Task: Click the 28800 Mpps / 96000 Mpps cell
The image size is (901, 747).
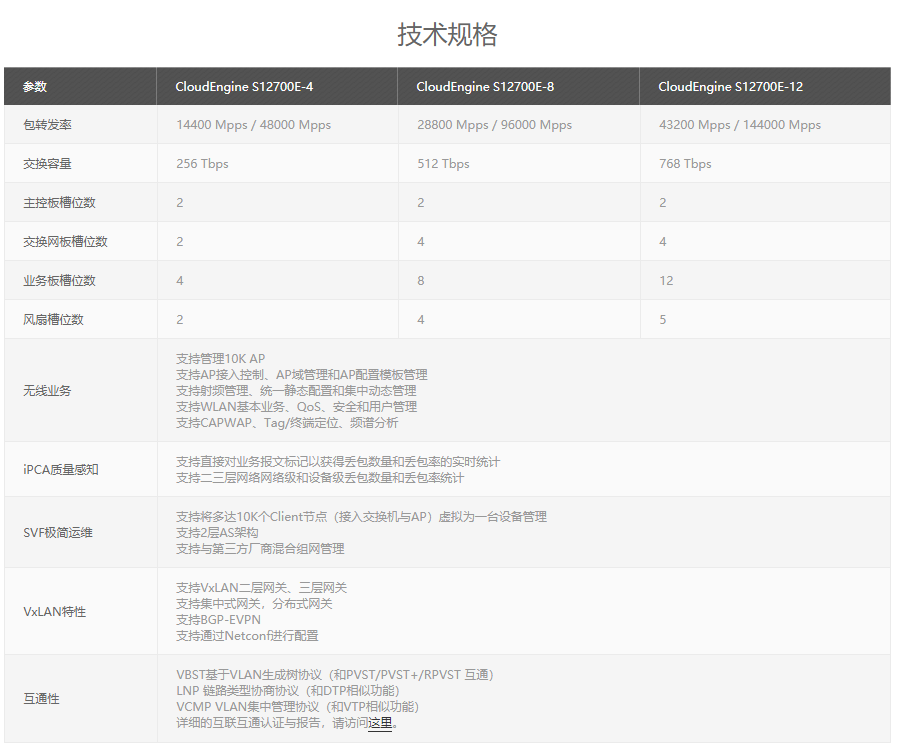Action: [x=494, y=125]
